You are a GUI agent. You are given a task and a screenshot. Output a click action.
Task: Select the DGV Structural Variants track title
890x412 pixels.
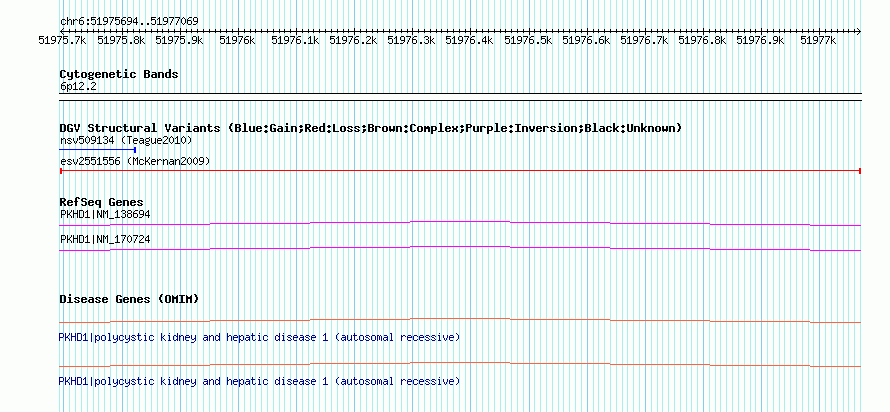pyautogui.click(x=370, y=128)
